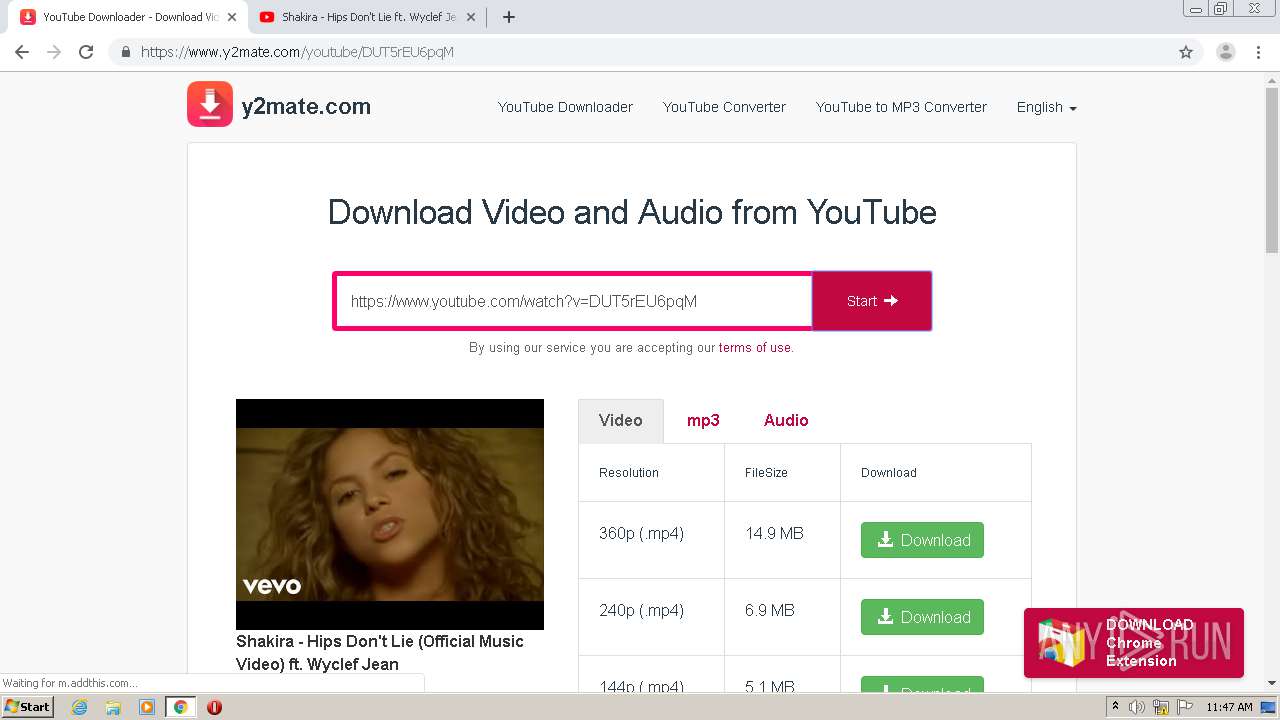
Task: Click the YouTube URL input field
Action: (573, 301)
